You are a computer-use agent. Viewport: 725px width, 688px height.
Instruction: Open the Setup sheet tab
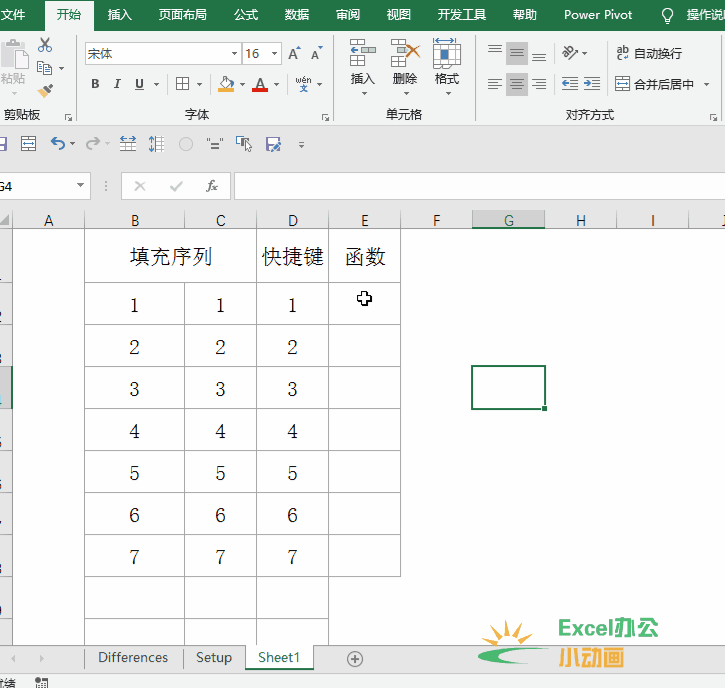pyautogui.click(x=214, y=657)
